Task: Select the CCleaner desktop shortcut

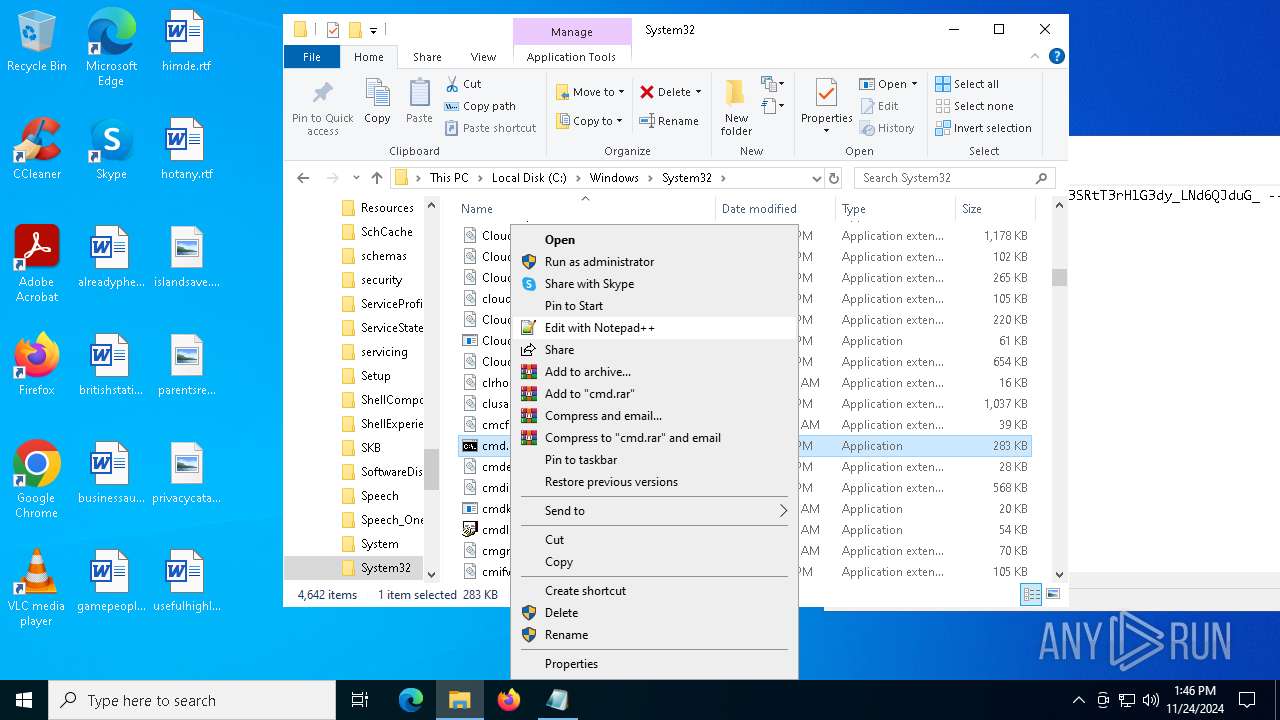Action: (x=37, y=148)
